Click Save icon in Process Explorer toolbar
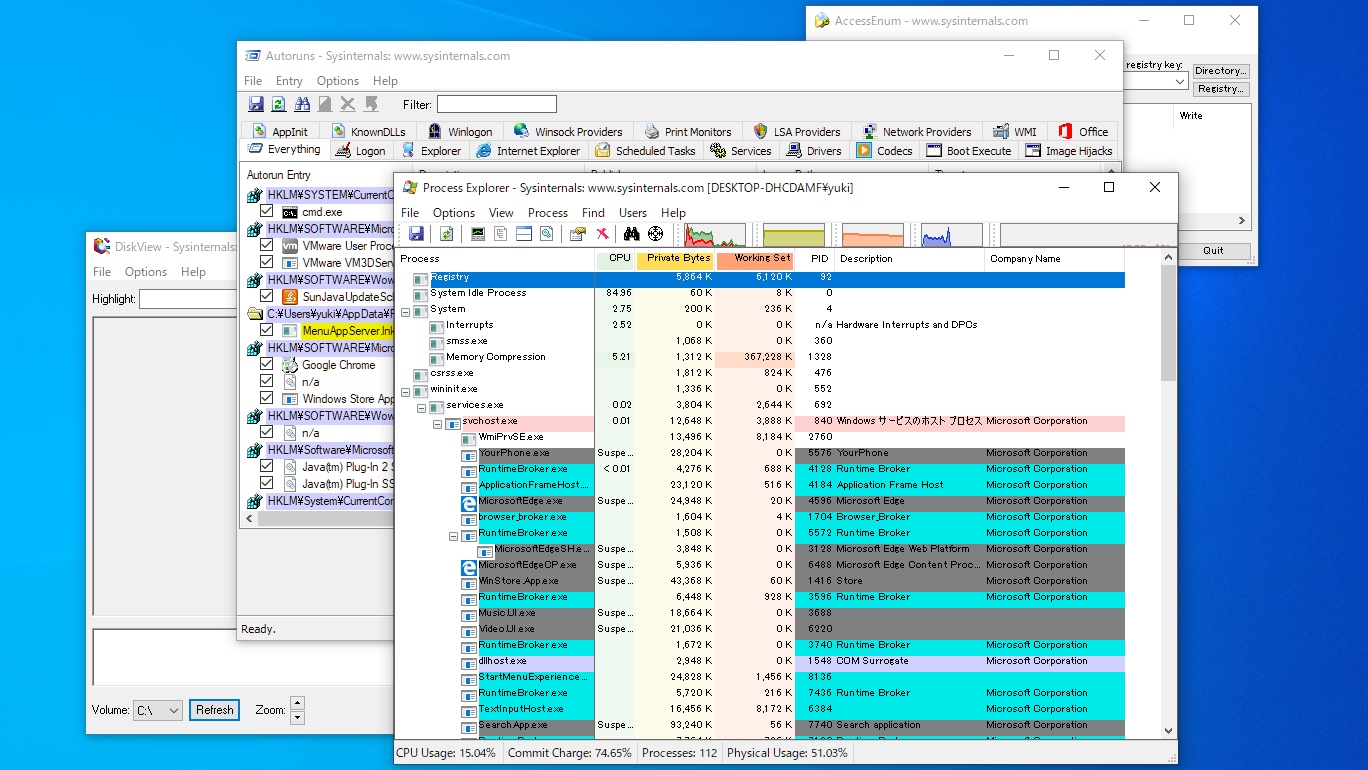 [x=416, y=234]
